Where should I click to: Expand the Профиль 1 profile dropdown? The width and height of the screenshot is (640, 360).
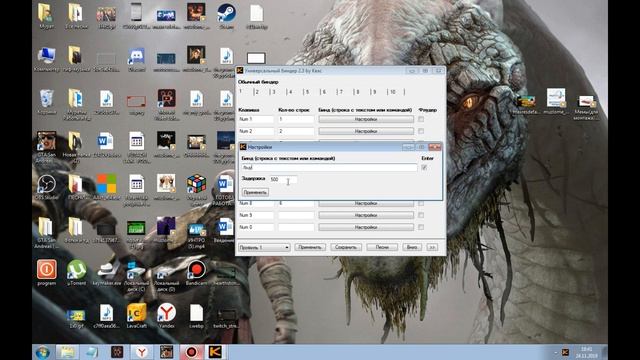[x=264, y=247]
